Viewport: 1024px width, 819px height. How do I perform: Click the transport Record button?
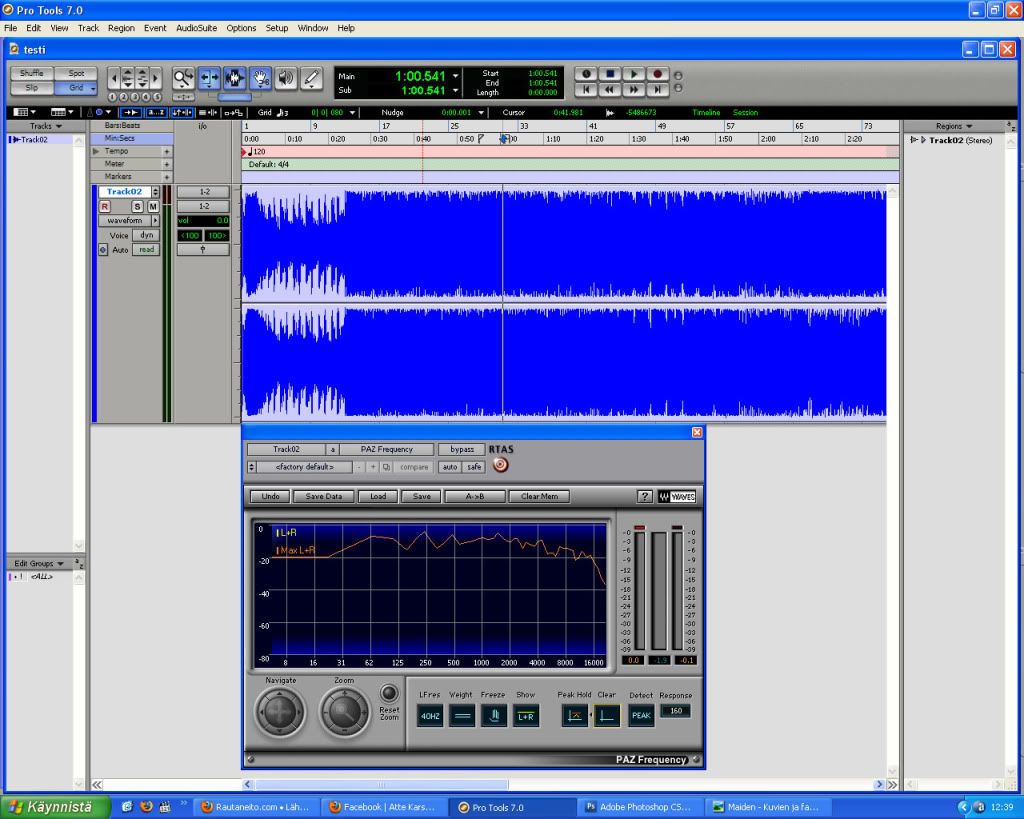click(658, 74)
